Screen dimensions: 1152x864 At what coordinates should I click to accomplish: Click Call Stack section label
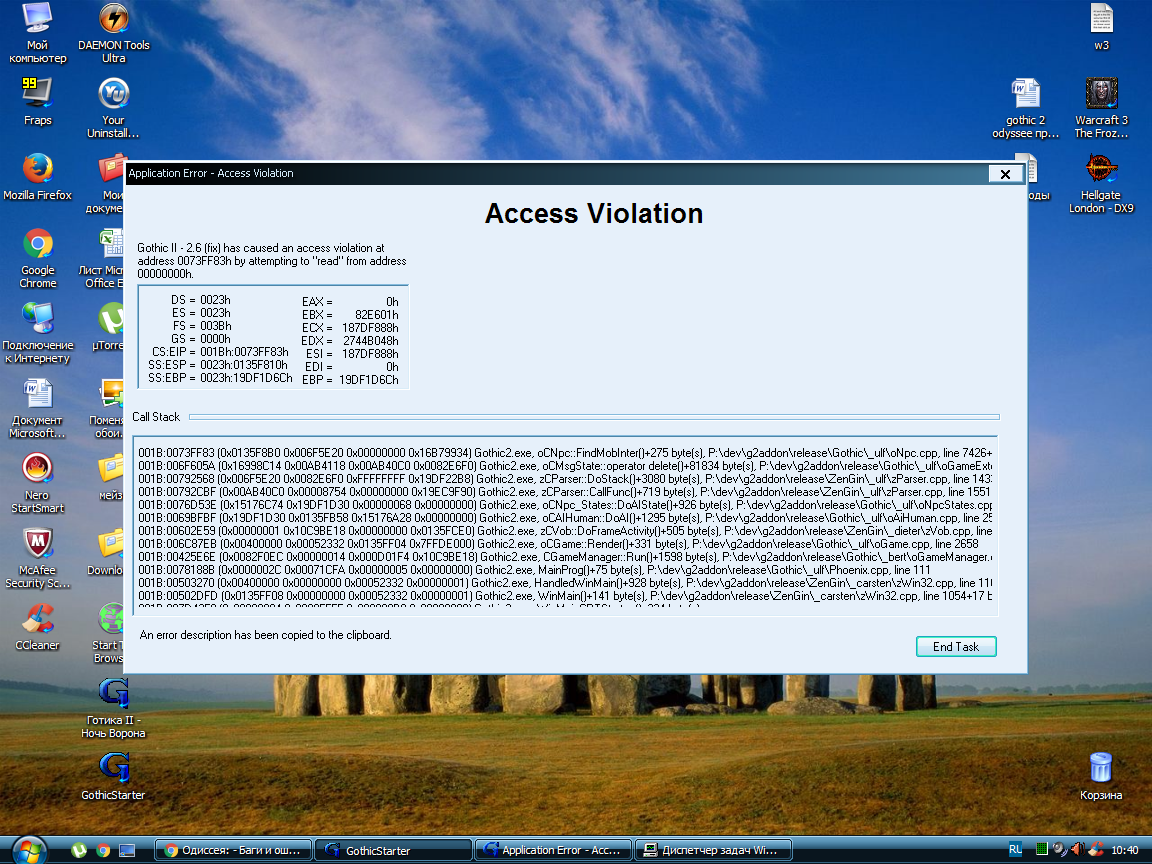[x=156, y=417]
